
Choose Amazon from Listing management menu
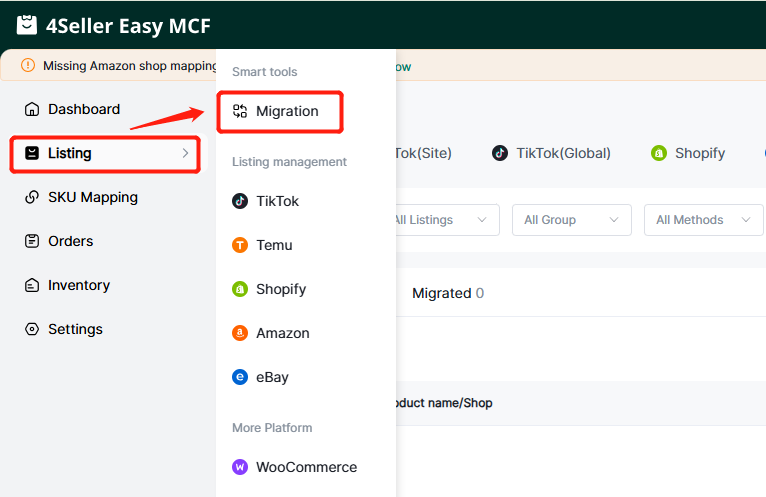click(282, 333)
